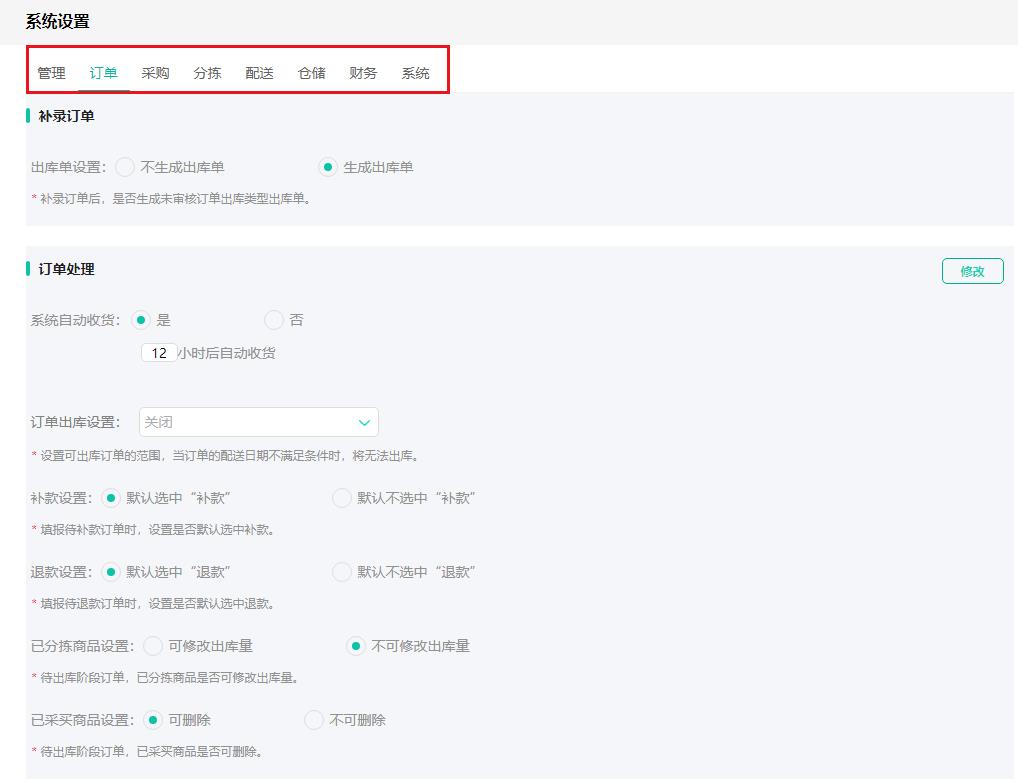This screenshot has height=781, width=1018.
Task: Switch to the 管理 tab
Action: (51, 72)
